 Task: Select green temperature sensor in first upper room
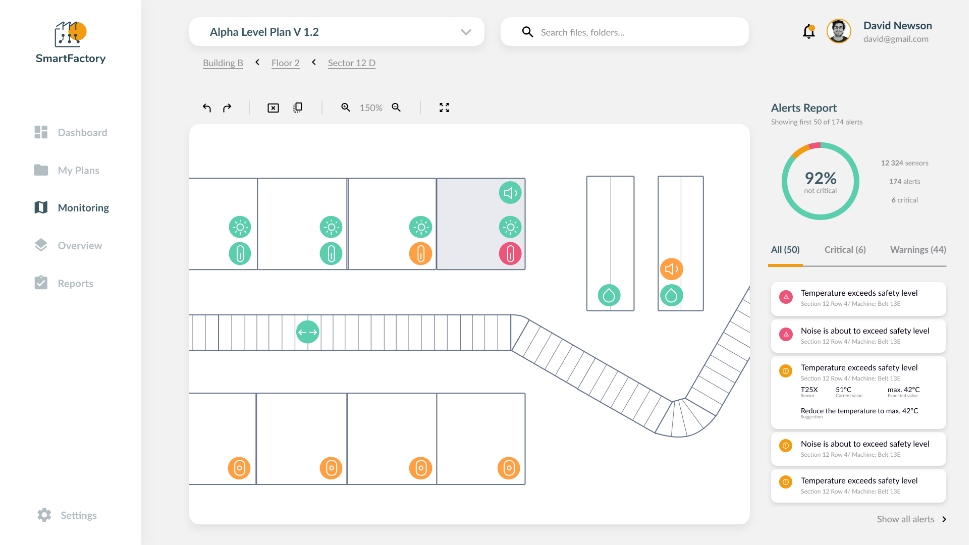[x=240, y=253]
